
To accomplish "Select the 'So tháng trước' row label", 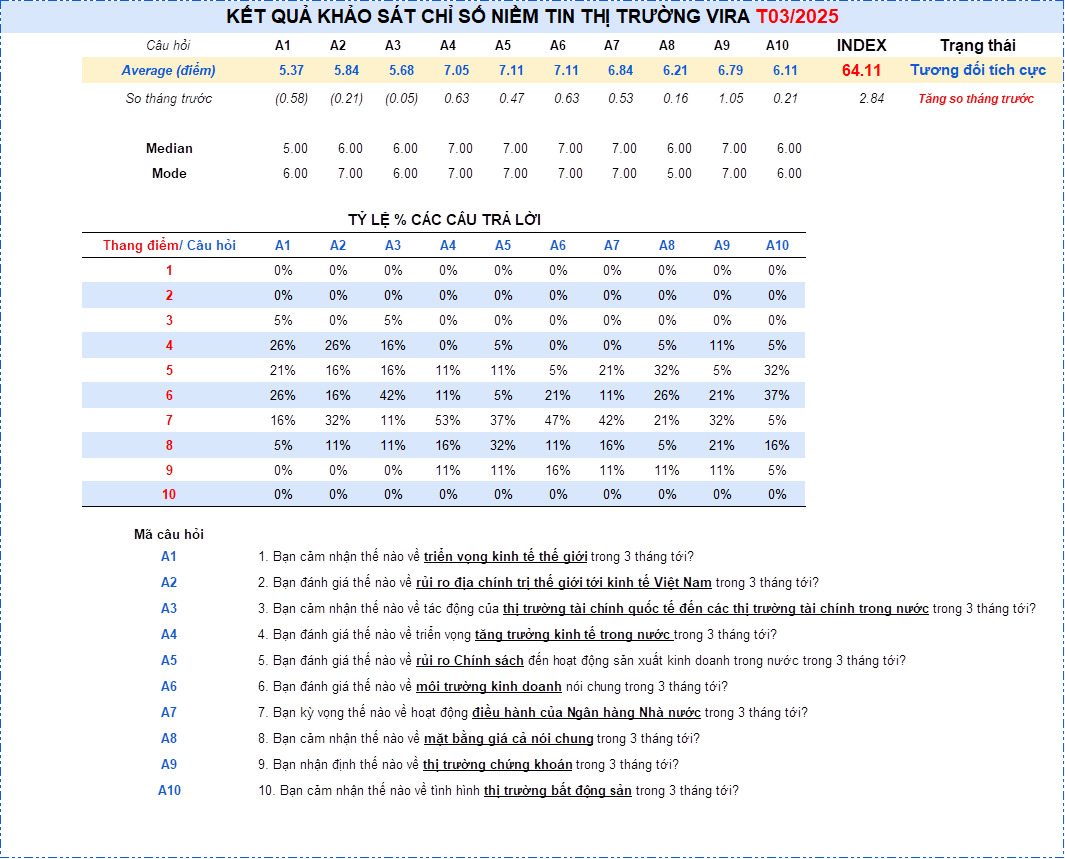I will click(x=168, y=98).
